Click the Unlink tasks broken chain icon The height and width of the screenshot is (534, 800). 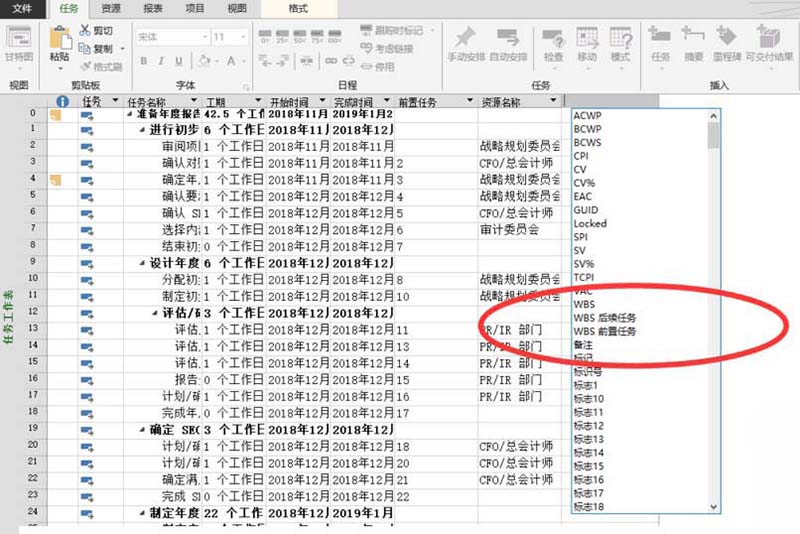point(348,61)
